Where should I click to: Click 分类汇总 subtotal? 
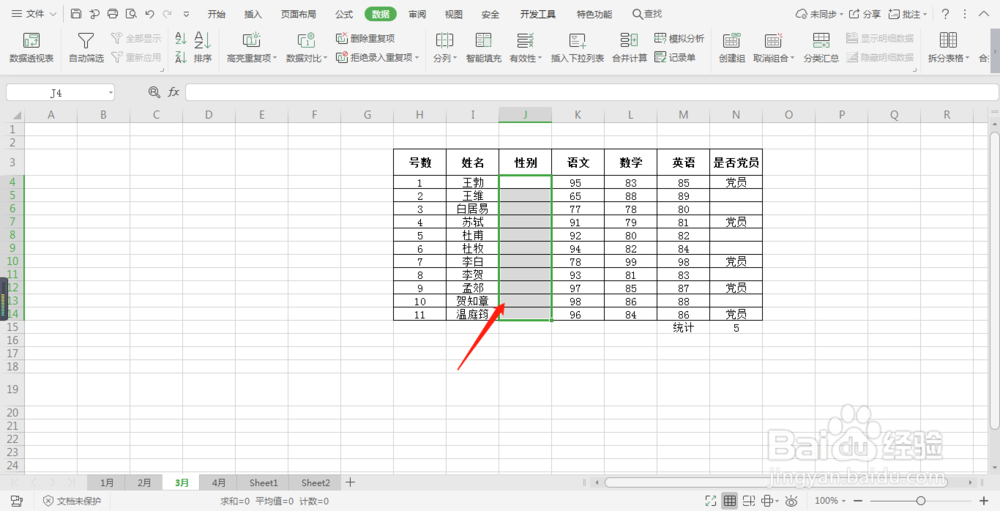tap(821, 48)
